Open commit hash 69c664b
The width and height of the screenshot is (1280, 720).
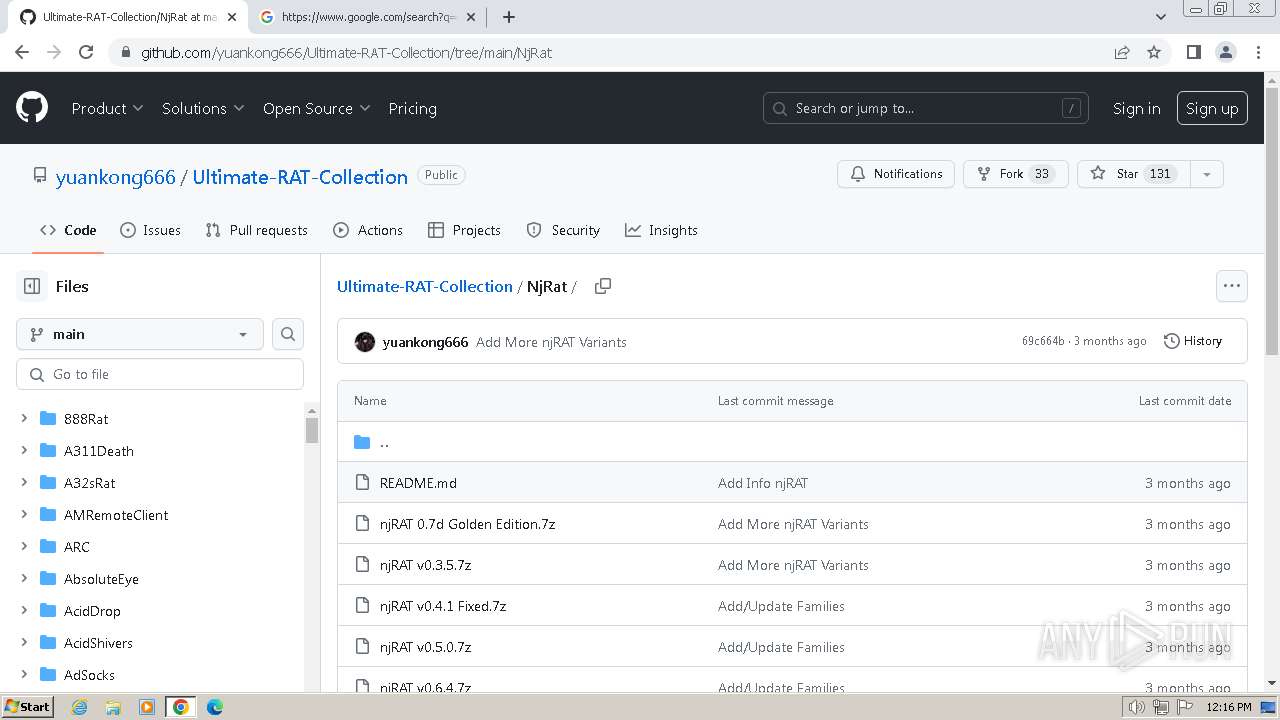(1043, 341)
